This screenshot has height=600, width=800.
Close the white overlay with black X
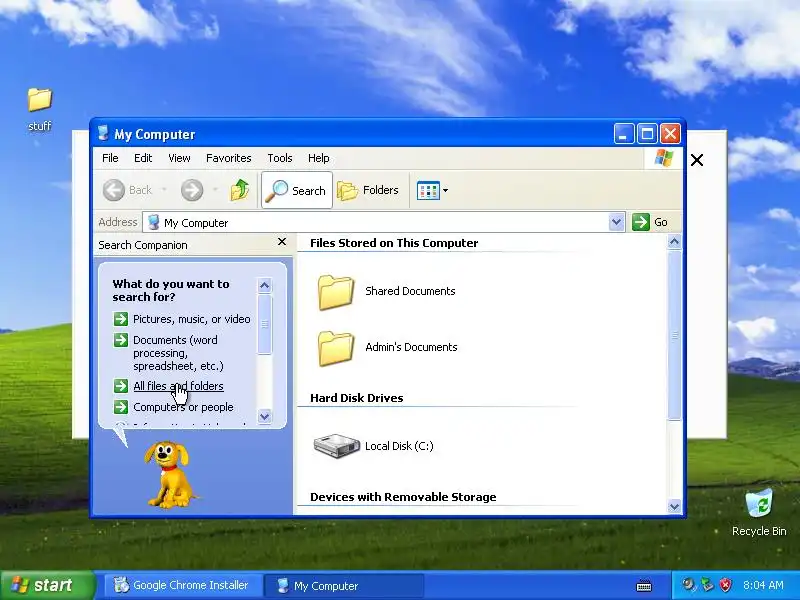pos(697,160)
